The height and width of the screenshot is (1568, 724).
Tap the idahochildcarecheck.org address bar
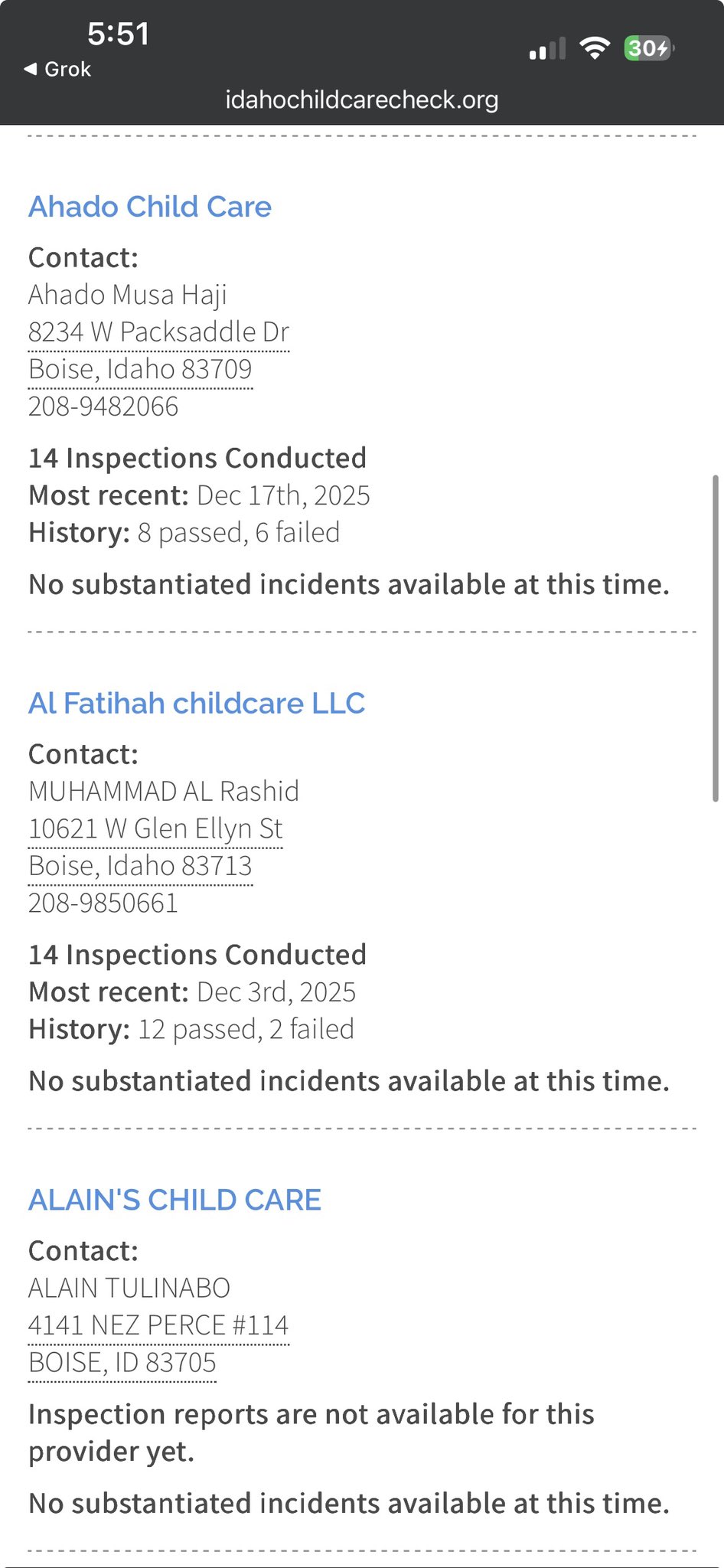click(361, 100)
